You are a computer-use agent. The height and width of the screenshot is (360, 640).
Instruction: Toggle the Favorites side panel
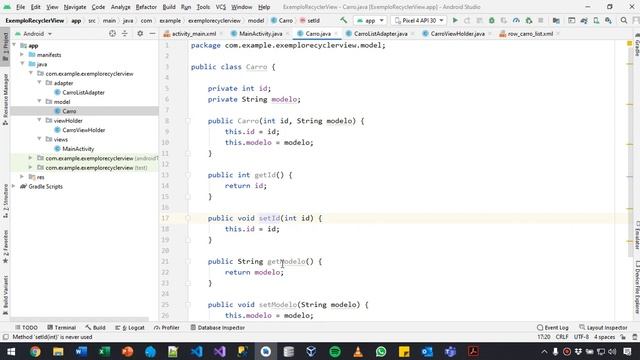point(5,247)
